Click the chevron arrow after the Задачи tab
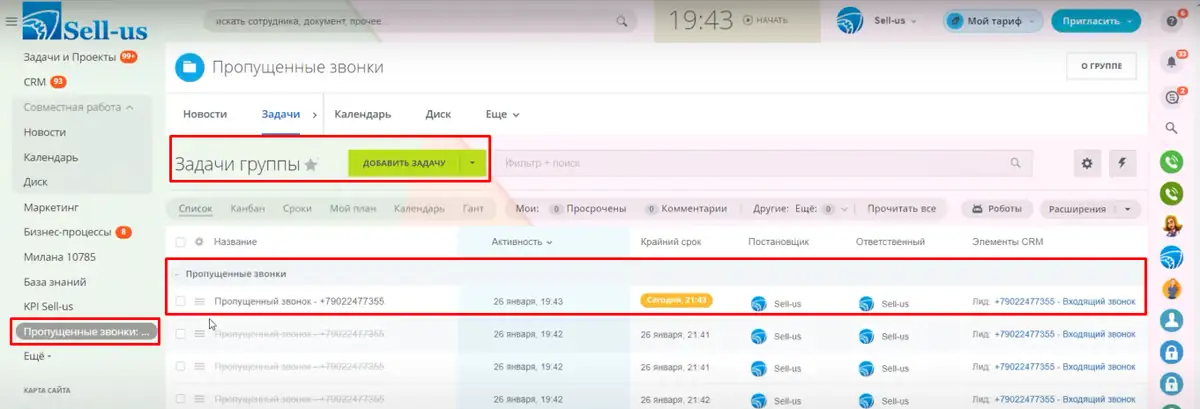 [x=315, y=114]
